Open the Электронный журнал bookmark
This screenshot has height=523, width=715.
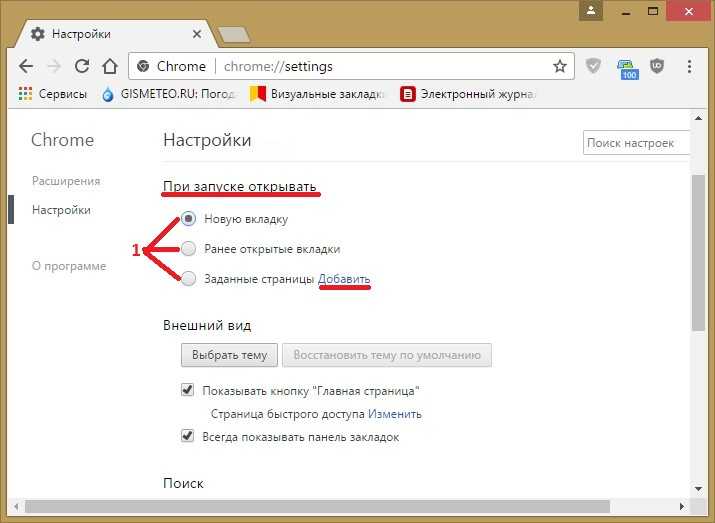click(x=468, y=94)
